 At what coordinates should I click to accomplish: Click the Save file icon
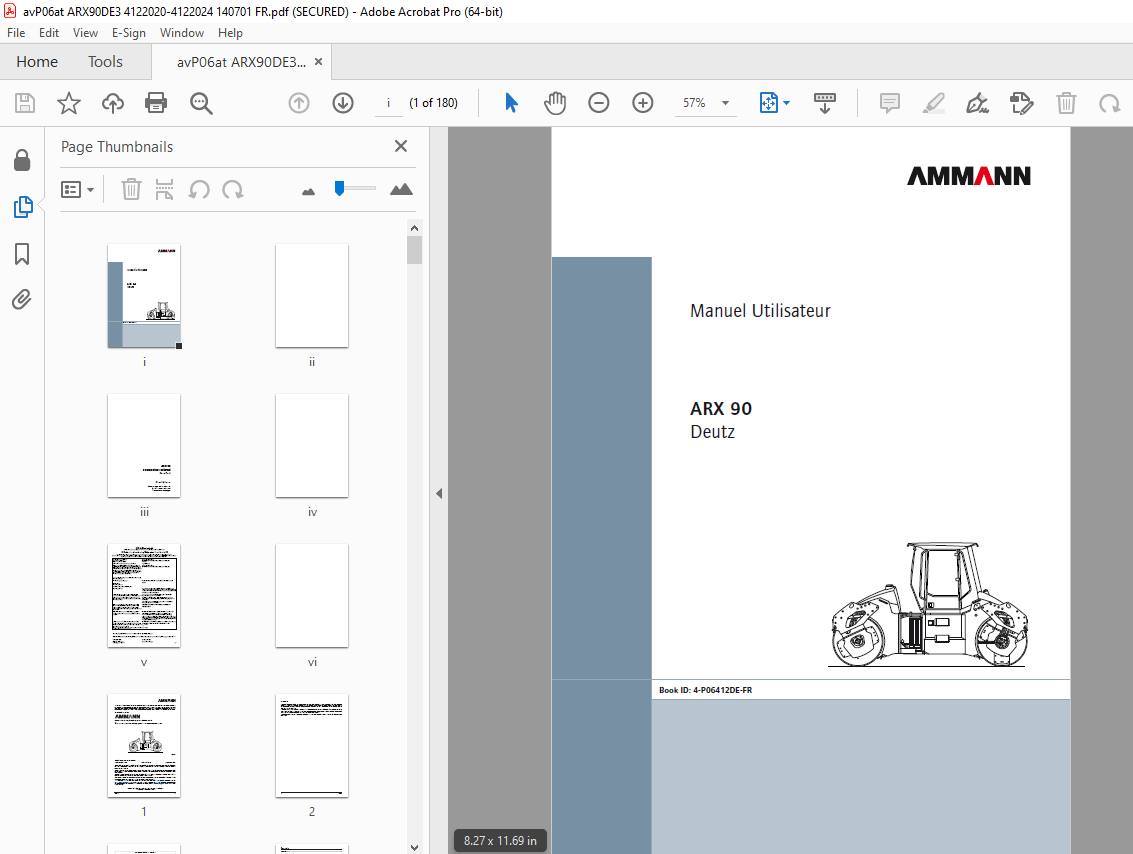coord(25,103)
